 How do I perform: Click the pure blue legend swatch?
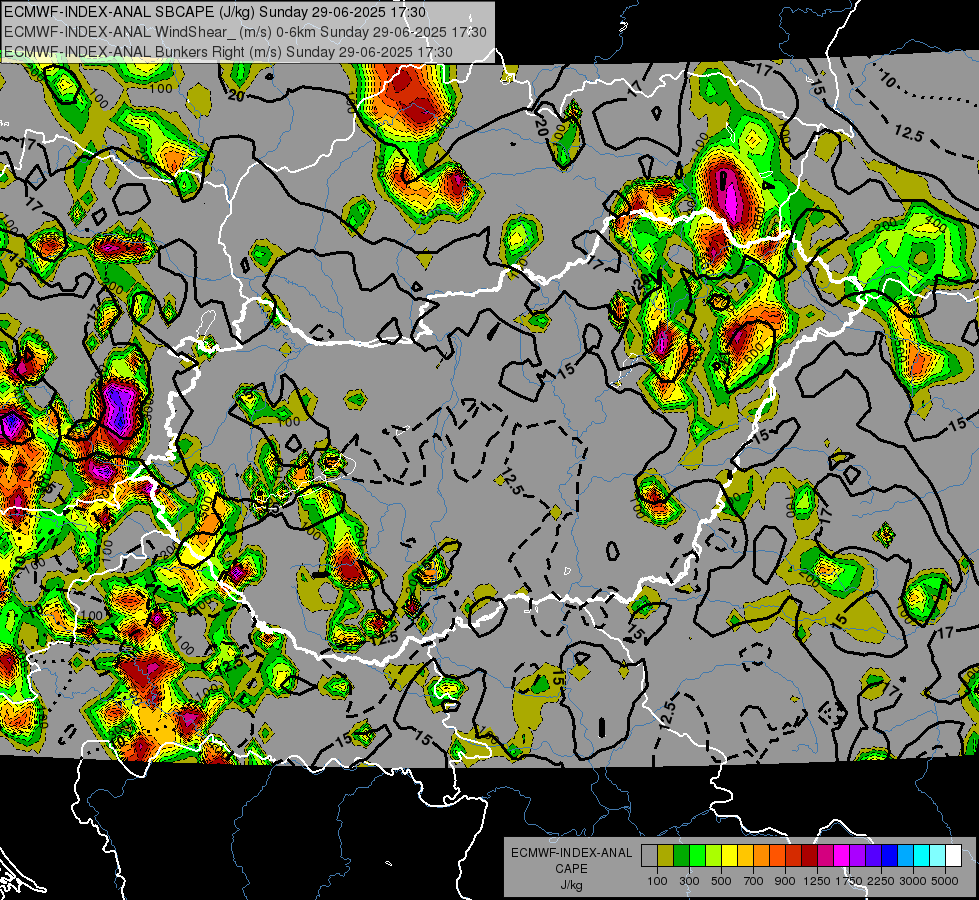click(x=890, y=856)
